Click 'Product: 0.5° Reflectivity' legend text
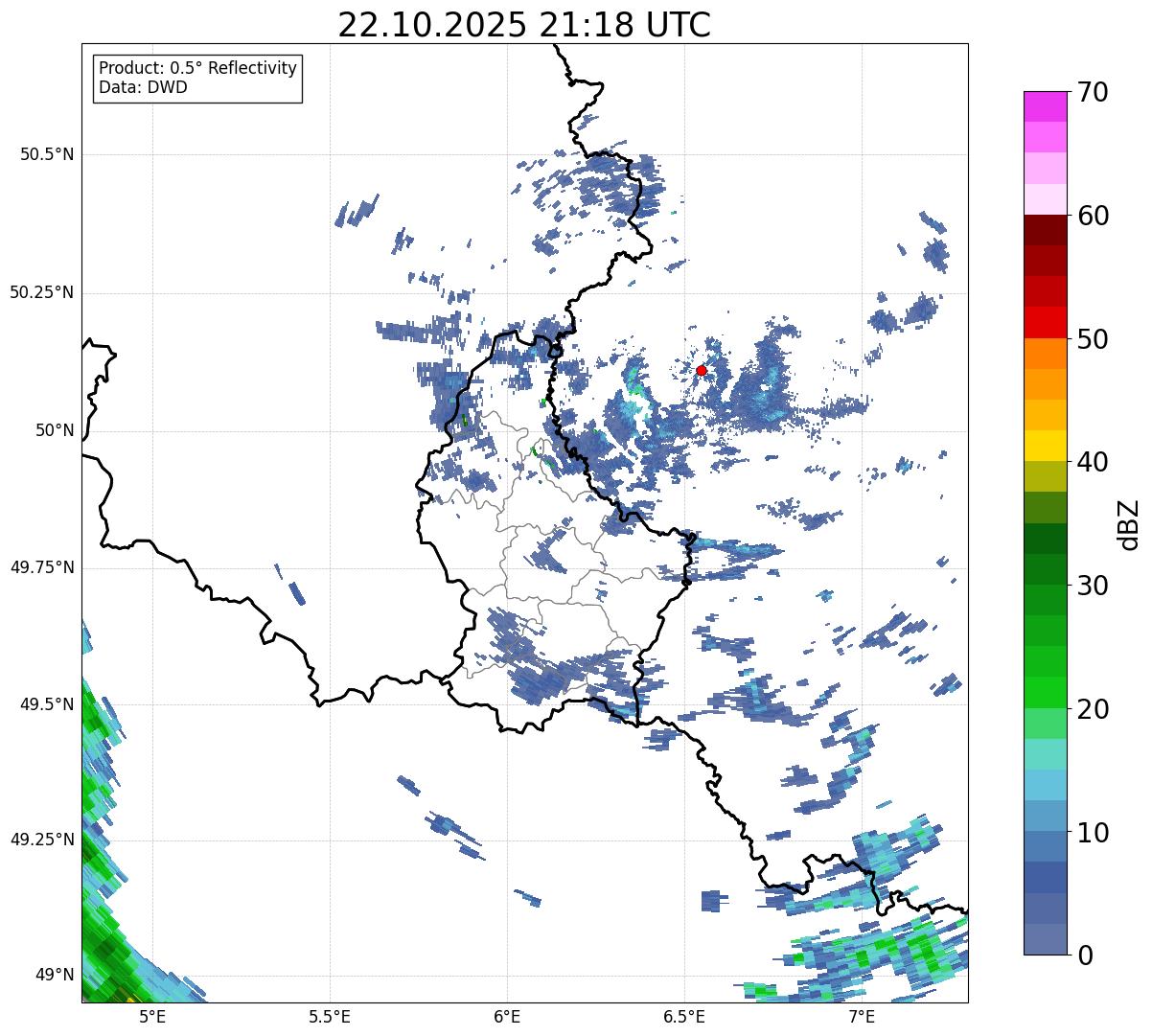Screen dimensions: 1152x1036 pyautogui.click(x=198, y=69)
